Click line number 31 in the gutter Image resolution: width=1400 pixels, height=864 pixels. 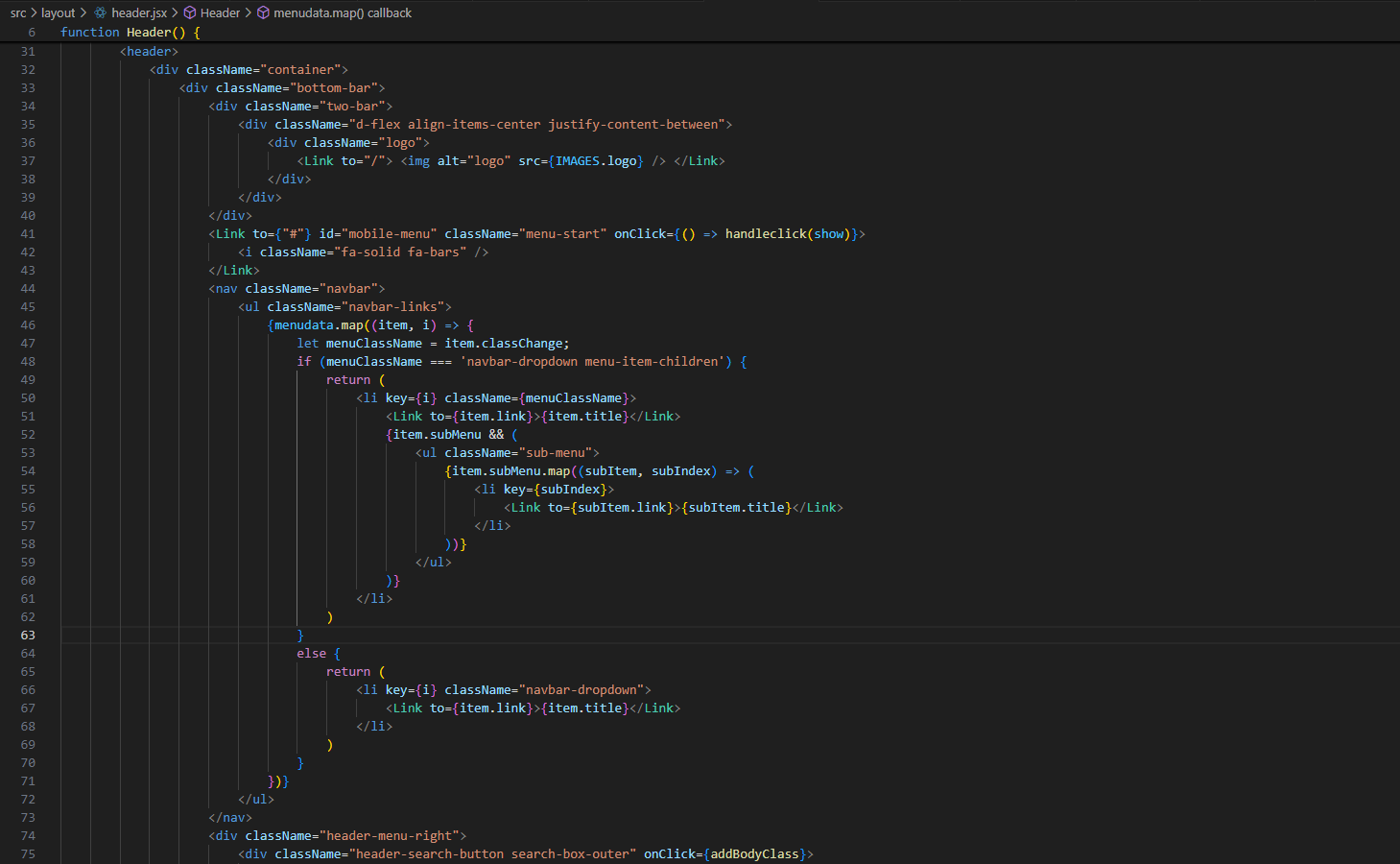[28, 51]
